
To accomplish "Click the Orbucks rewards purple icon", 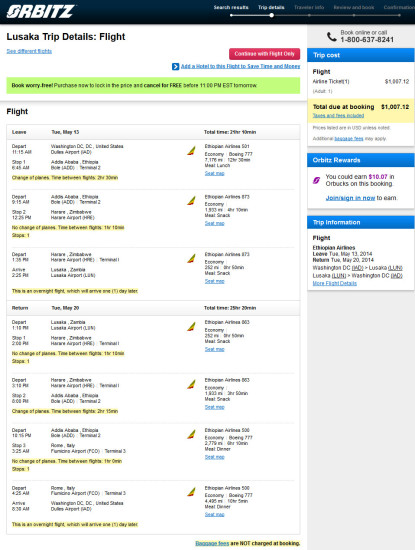I will coord(316,180).
